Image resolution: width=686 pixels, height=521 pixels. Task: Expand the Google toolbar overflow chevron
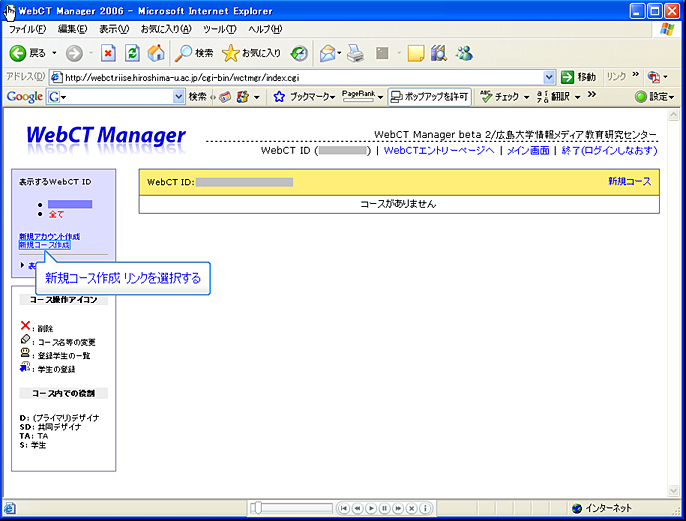tap(592, 94)
